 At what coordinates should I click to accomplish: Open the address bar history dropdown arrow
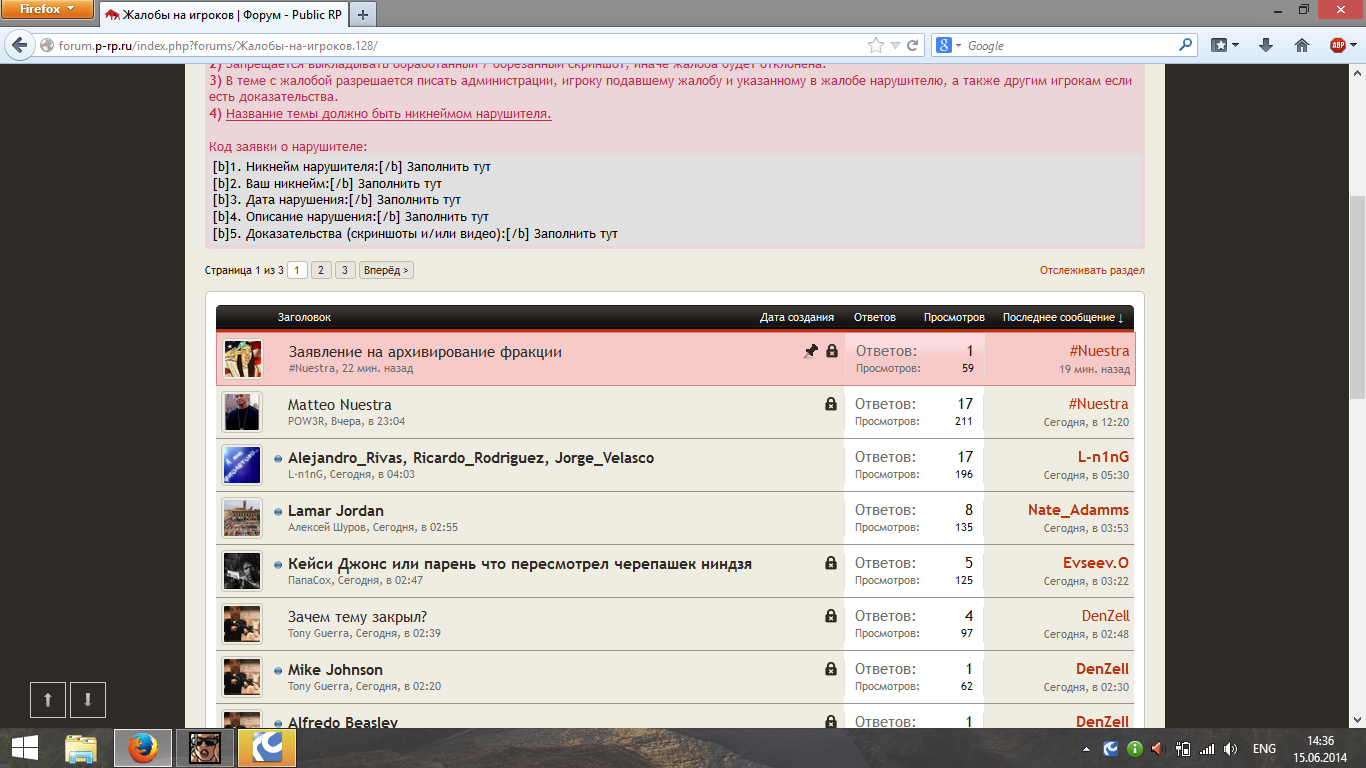click(897, 46)
